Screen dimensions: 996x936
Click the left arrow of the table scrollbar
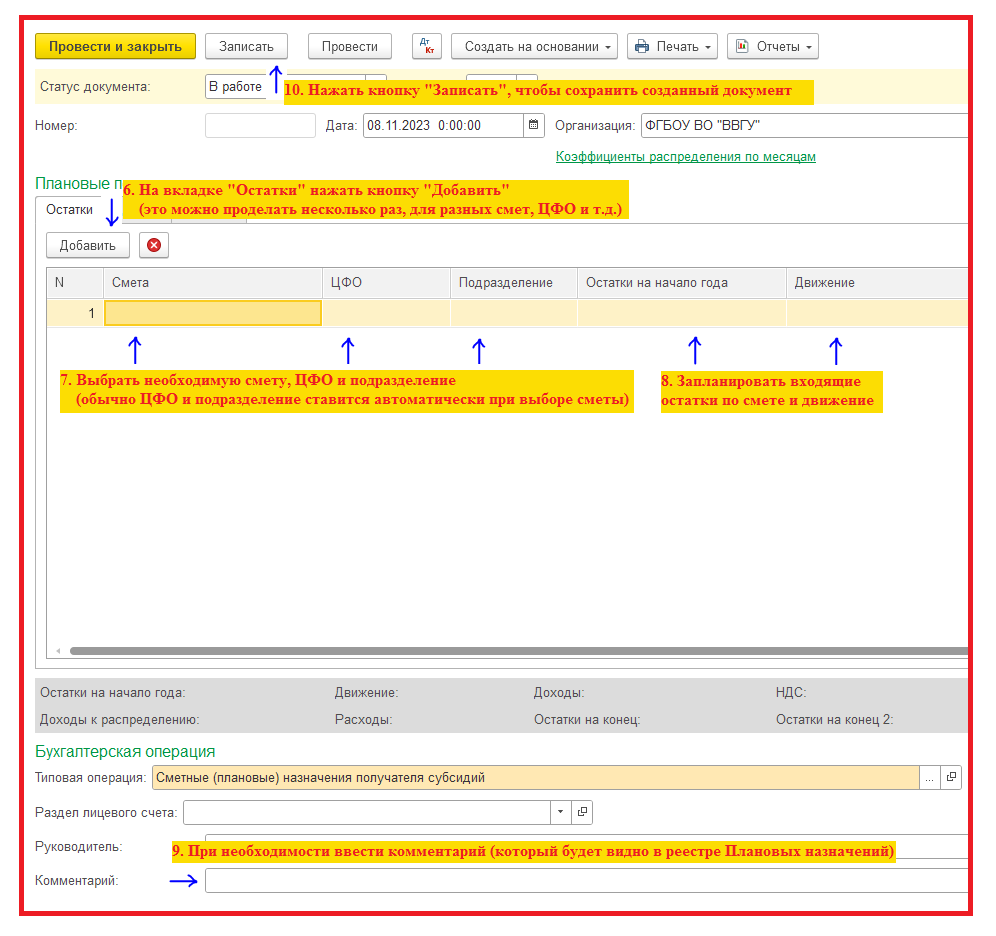click(x=58, y=651)
